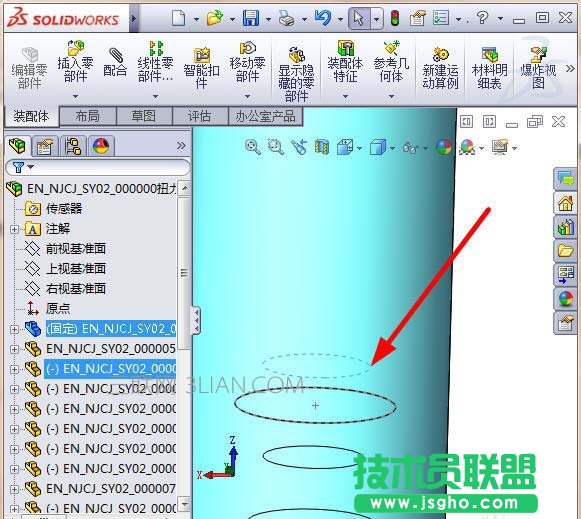Viewport: 581px width, 519px height.
Task: Switch to the 布局 tab
Action: point(87,116)
